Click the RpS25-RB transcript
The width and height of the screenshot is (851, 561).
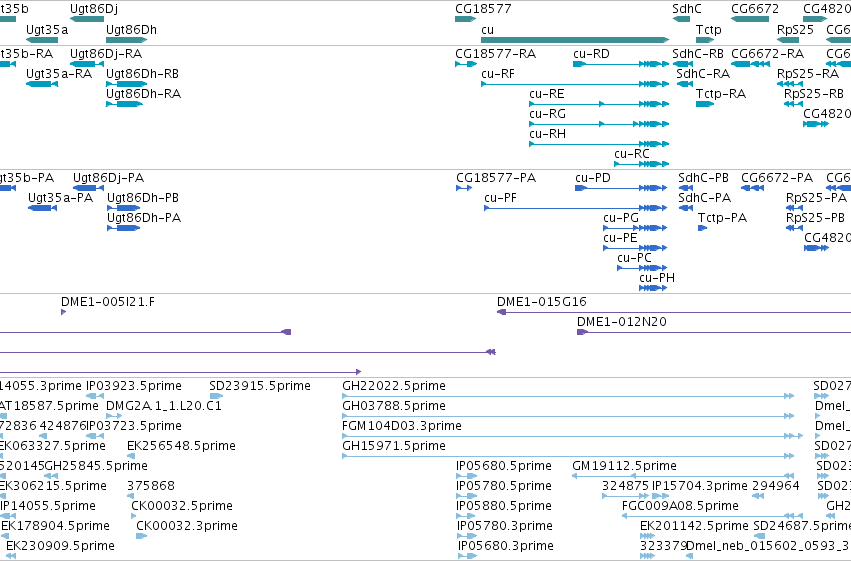793,104
